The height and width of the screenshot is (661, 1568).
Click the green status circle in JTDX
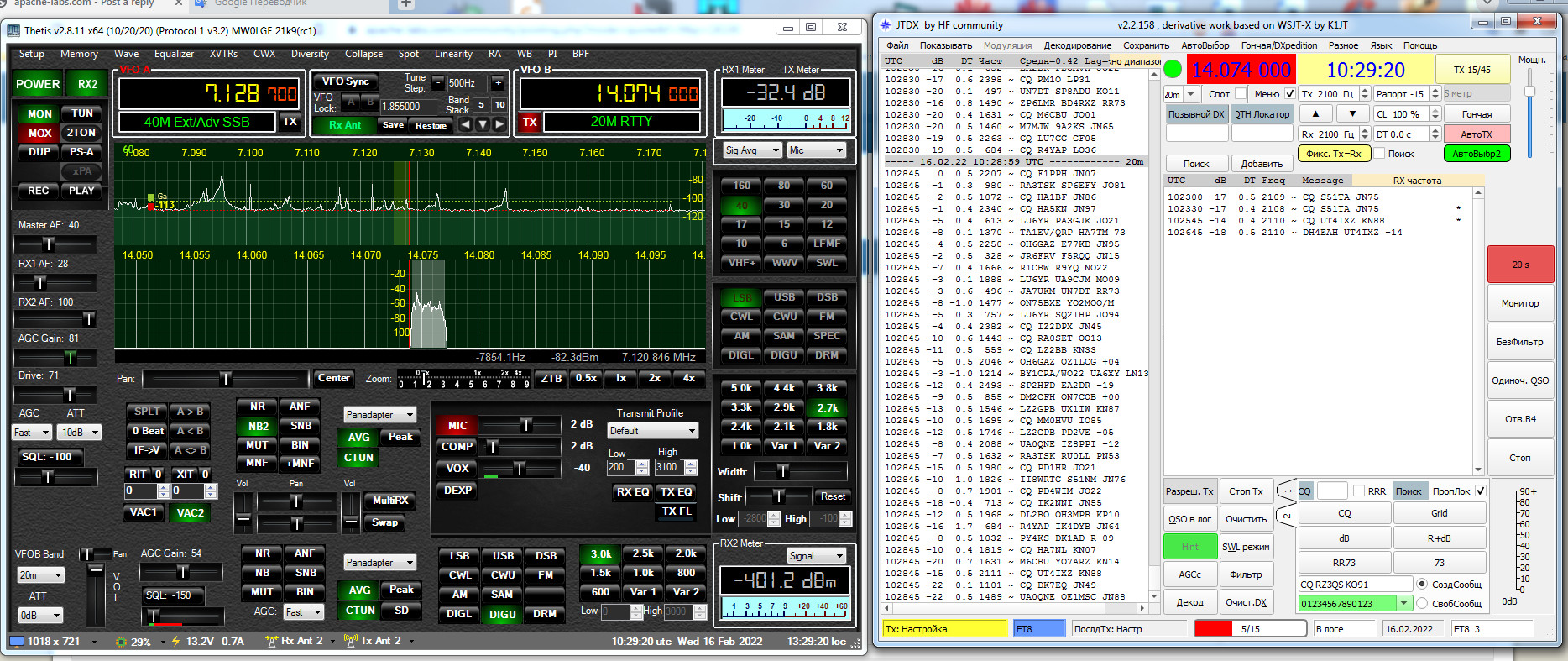coord(1173,70)
